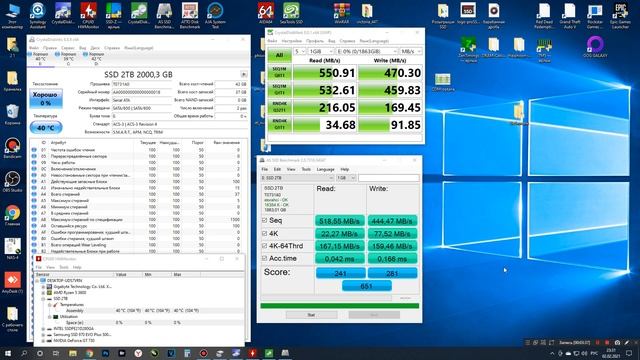This screenshot has width=640, height=360.
Task: Open AS SSD 1 GB size dropdown
Action: click(346, 178)
